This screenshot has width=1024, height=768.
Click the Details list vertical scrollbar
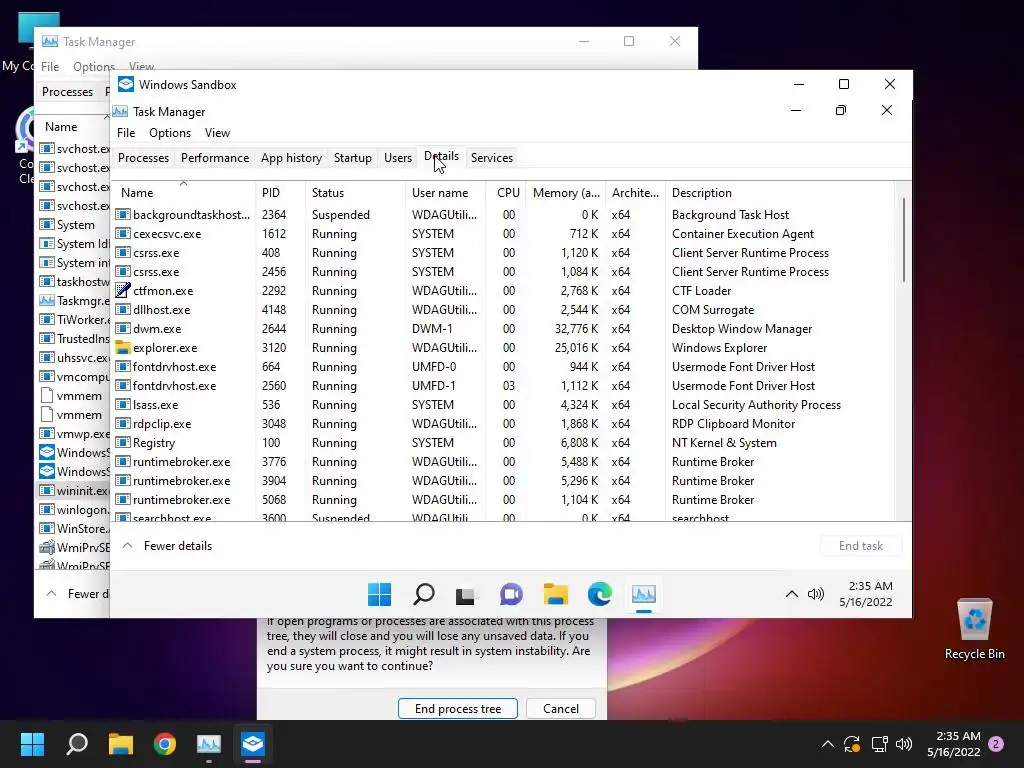pos(904,240)
